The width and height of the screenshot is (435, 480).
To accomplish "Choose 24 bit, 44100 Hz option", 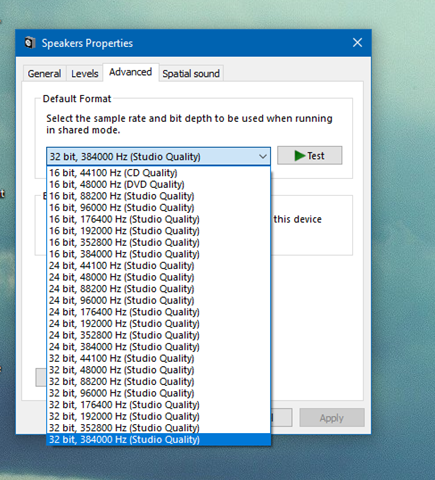I will (x=159, y=266).
